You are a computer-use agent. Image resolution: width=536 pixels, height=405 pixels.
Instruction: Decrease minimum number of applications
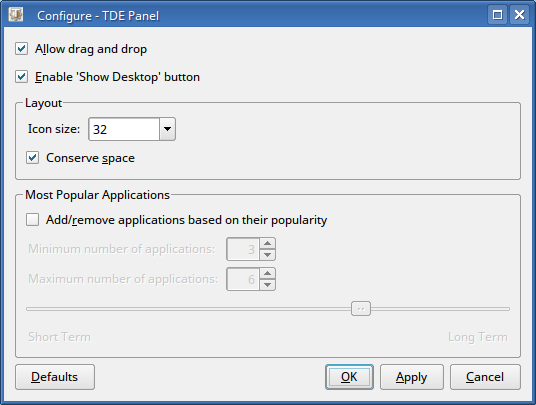pos(267,255)
